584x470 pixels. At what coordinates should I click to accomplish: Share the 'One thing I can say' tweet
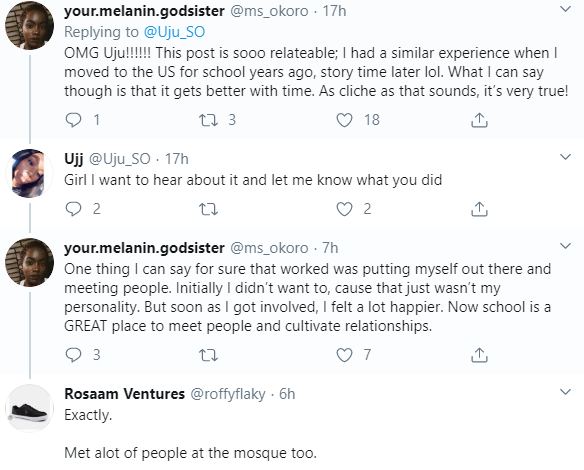479,355
